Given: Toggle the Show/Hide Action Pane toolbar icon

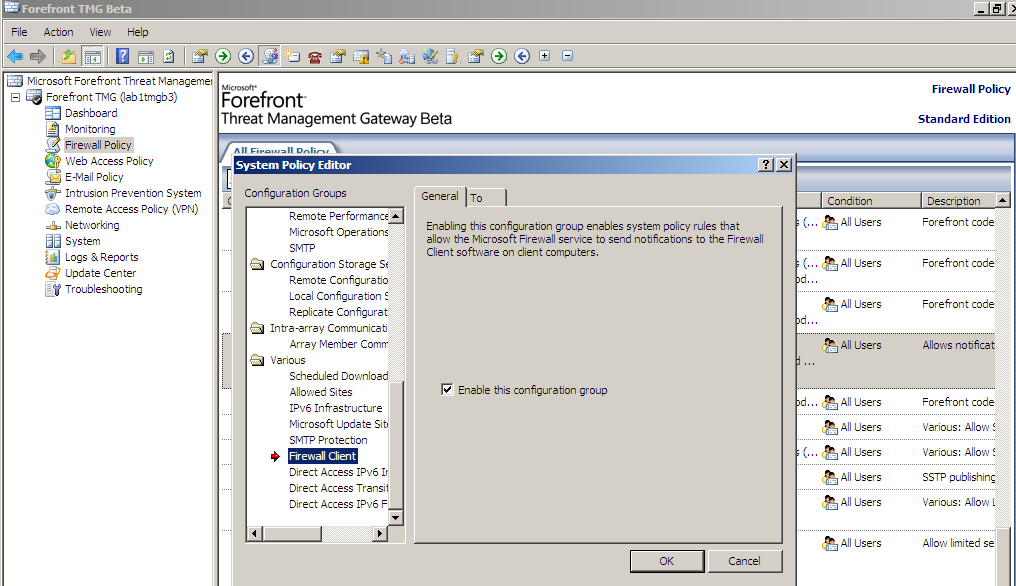Looking at the screenshot, I should (146, 56).
